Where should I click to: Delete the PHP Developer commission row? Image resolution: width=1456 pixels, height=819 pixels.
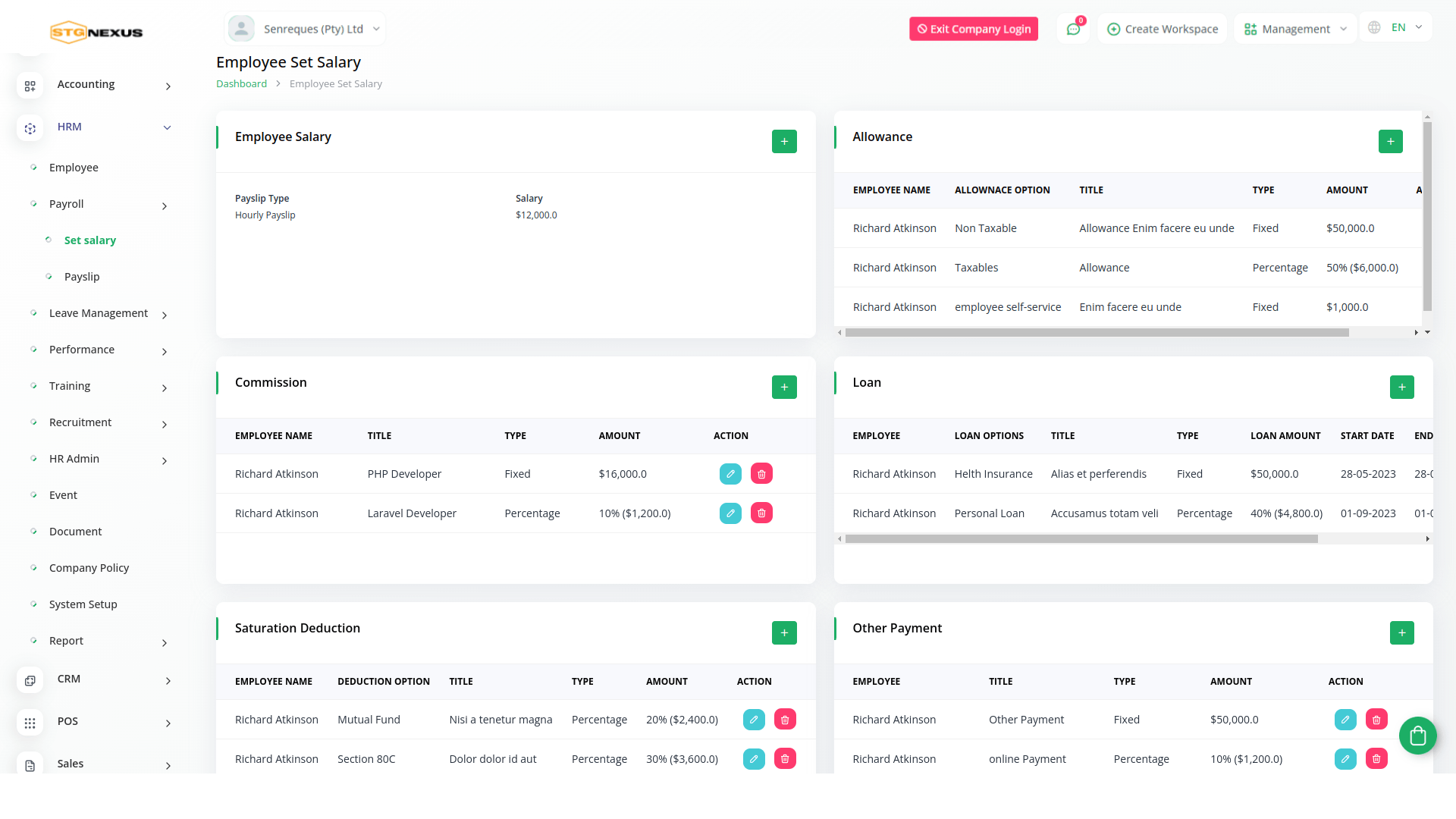tap(761, 474)
